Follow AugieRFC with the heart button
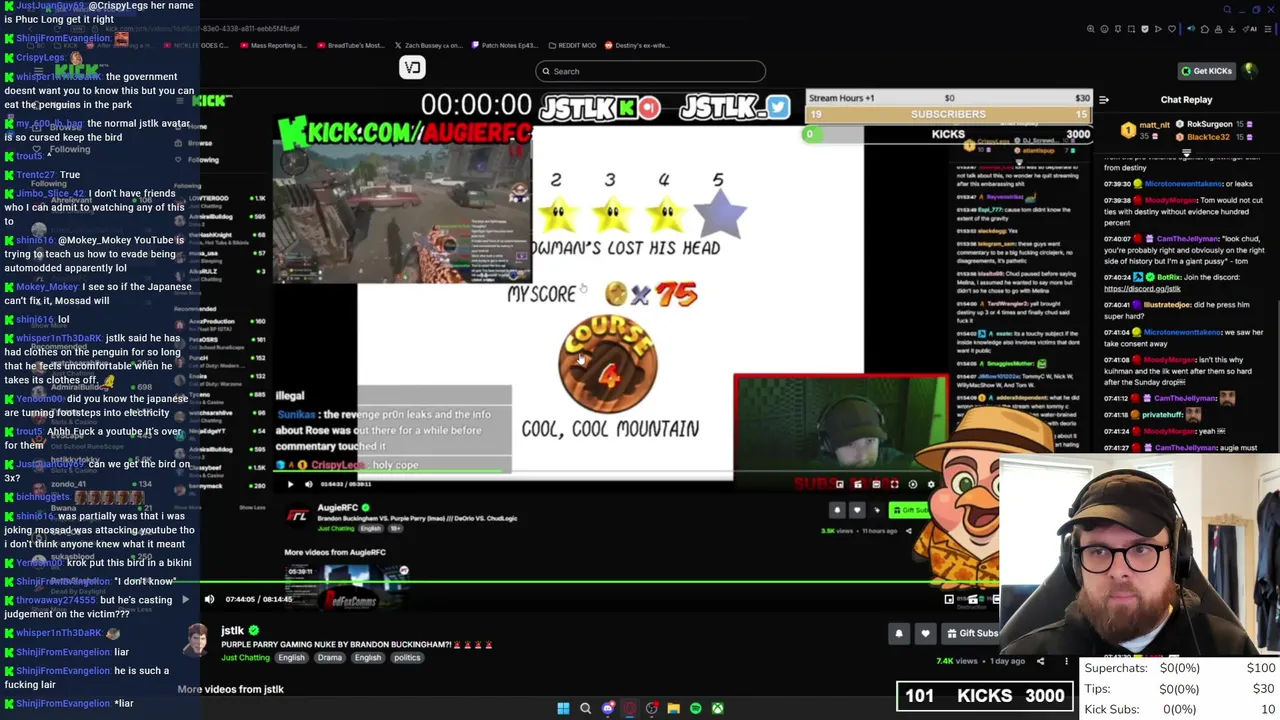The height and width of the screenshot is (720, 1280). point(857,510)
